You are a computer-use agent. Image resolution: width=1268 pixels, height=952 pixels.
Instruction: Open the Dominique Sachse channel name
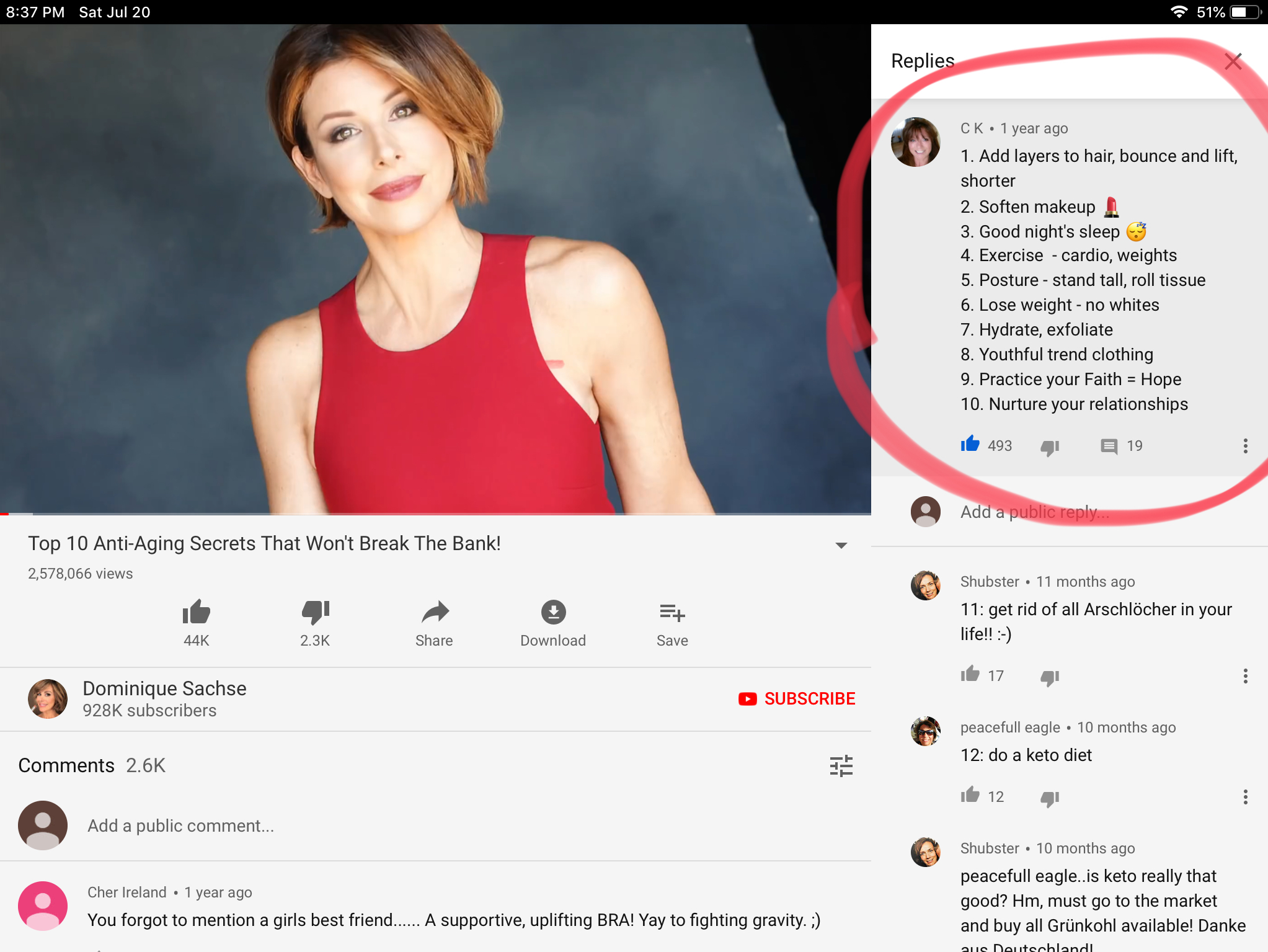tap(164, 688)
